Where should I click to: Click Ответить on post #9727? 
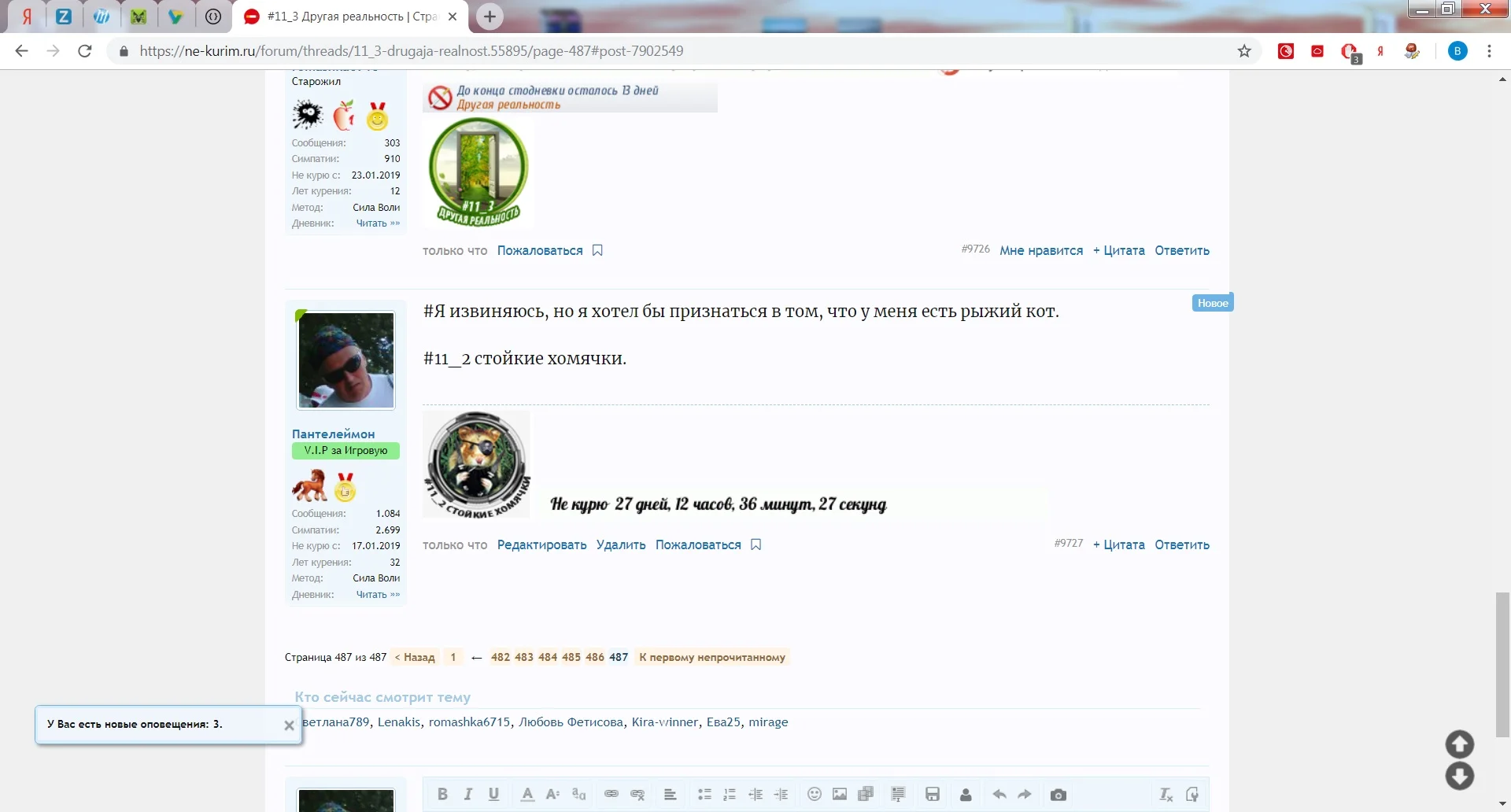(x=1181, y=544)
